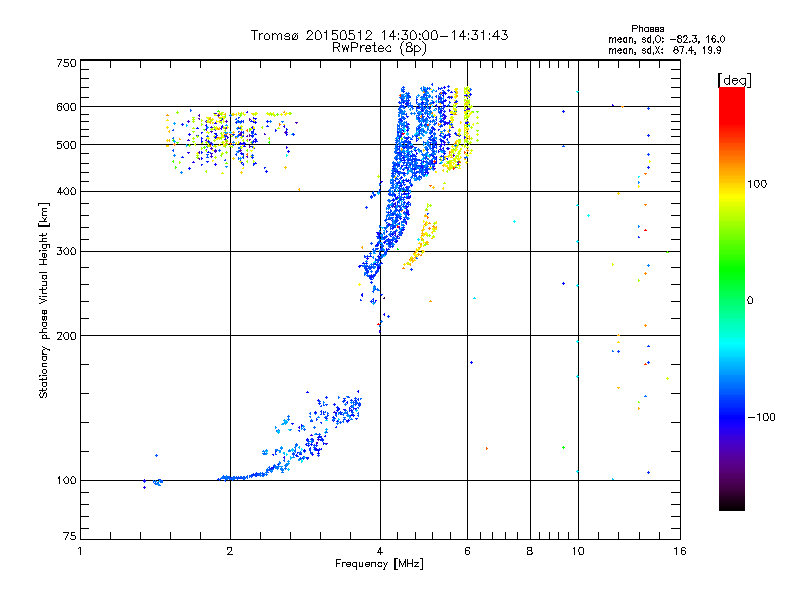Click y-axis tick label '300'
This screenshot has width=800, height=600.
coord(66,252)
